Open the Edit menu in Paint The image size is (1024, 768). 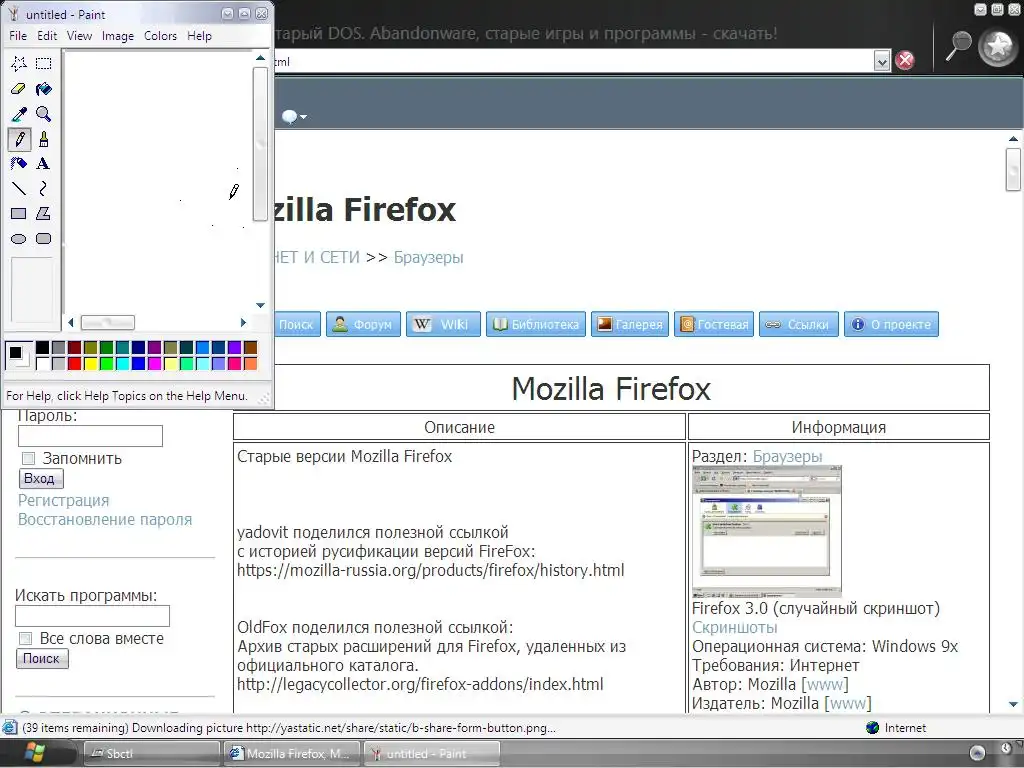[47, 36]
